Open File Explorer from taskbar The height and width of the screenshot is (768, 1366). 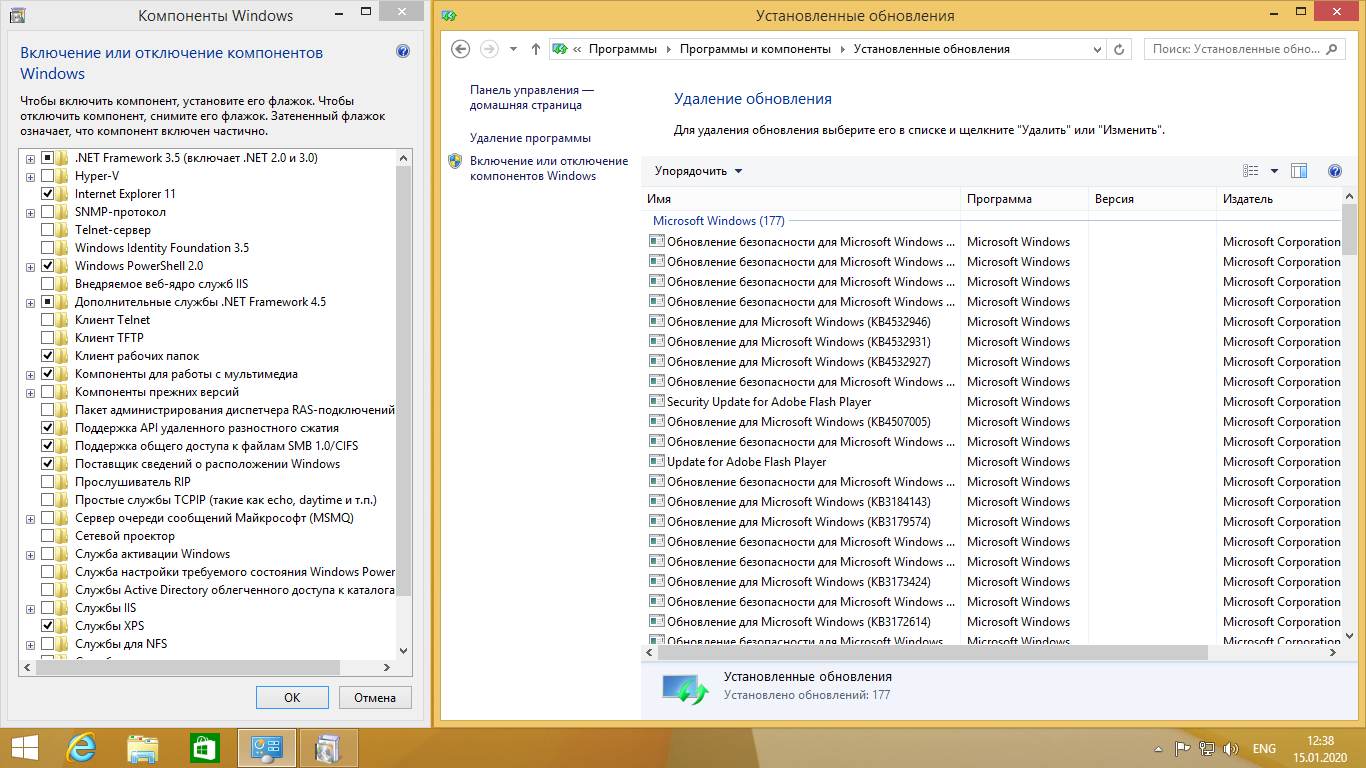(x=142, y=748)
